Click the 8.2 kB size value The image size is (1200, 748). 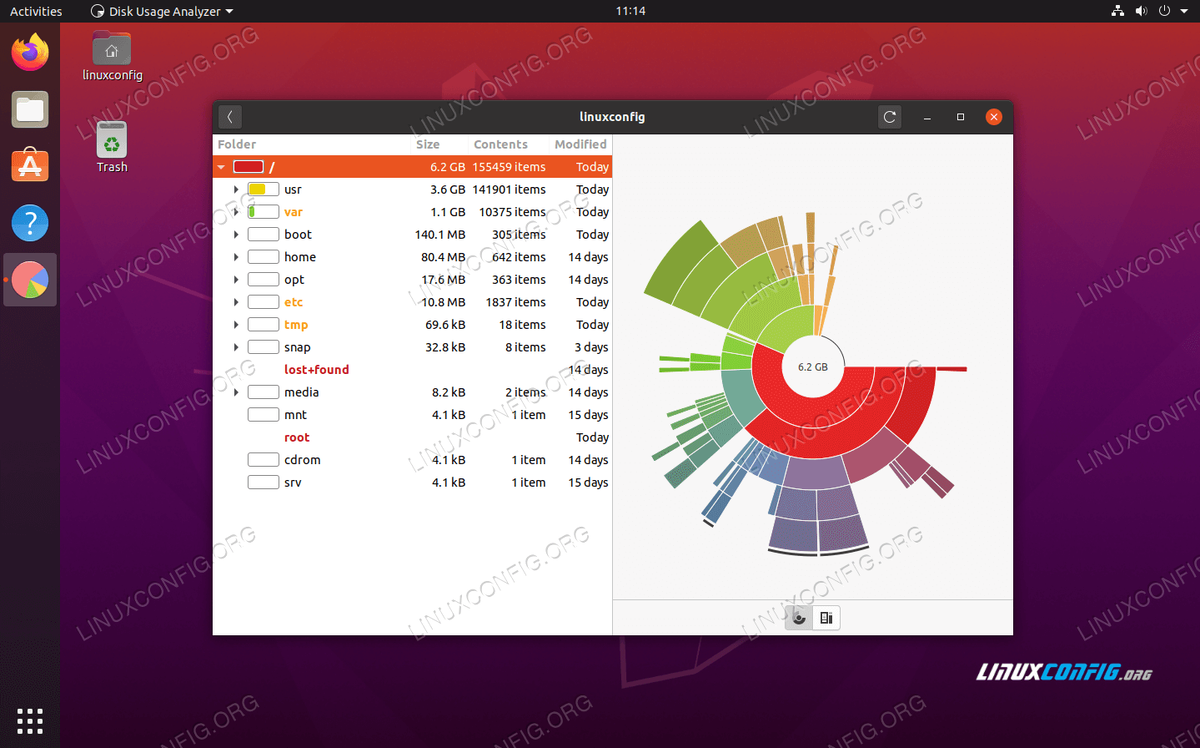pyautogui.click(x=448, y=392)
